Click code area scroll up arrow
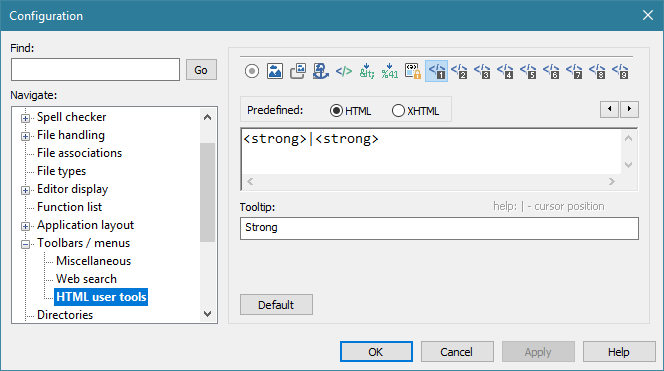The height and width of the screenshot is (371, 664). click(x=628, y=138)
